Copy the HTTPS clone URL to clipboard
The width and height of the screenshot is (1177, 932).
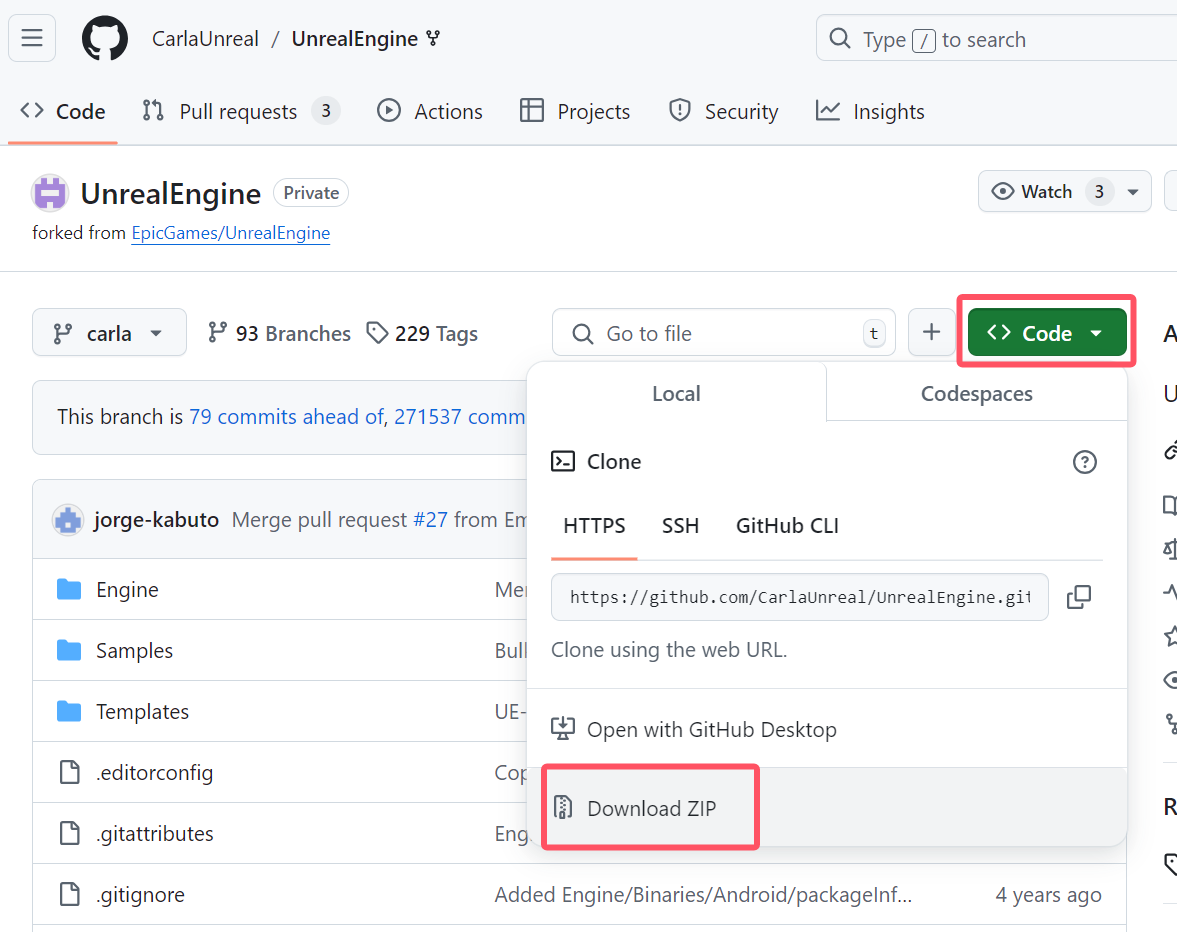tap(1078, 597)
